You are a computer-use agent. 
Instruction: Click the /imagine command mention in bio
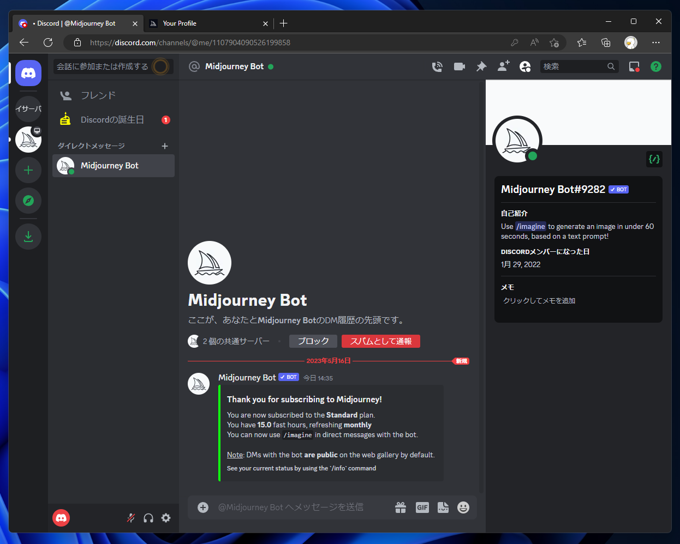click(530, 226)
